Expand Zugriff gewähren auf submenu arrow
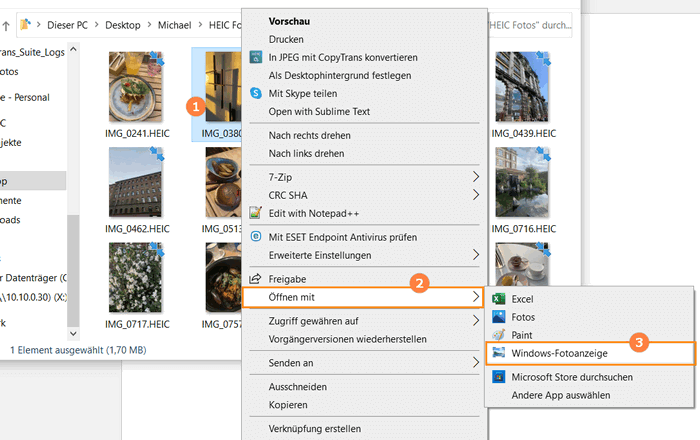700x440 pixels. pos(476,320)
